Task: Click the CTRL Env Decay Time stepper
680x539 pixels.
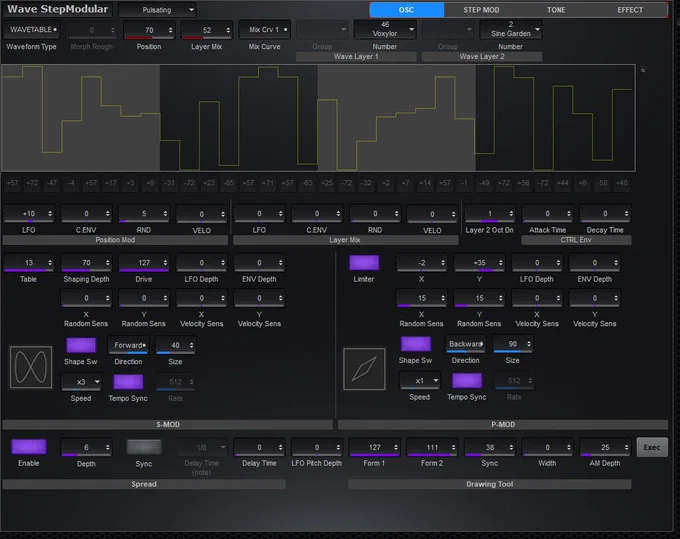Action: click(605, 213)
